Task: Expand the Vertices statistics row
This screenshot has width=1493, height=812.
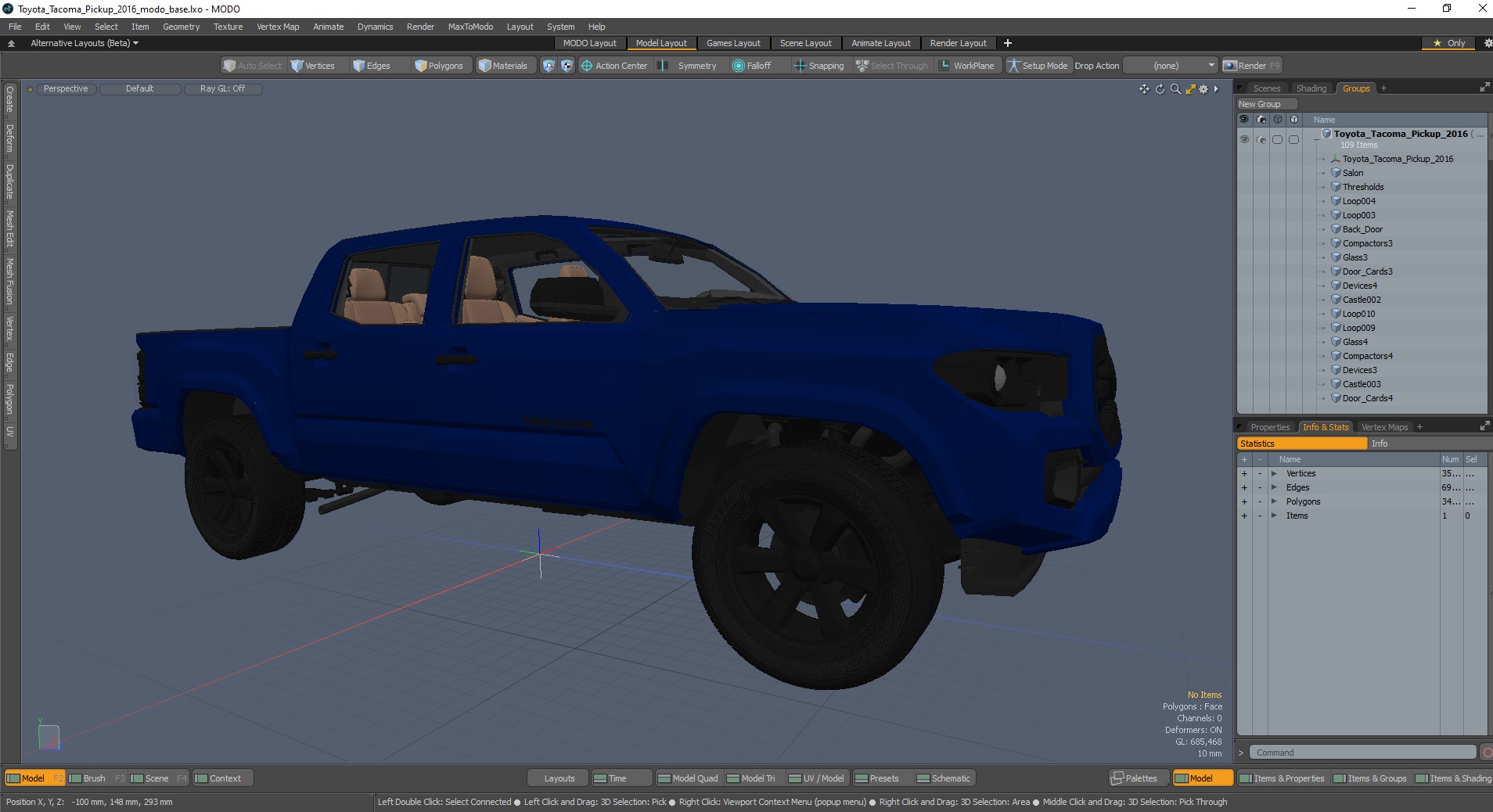Action: click(x=1274, y=473)
